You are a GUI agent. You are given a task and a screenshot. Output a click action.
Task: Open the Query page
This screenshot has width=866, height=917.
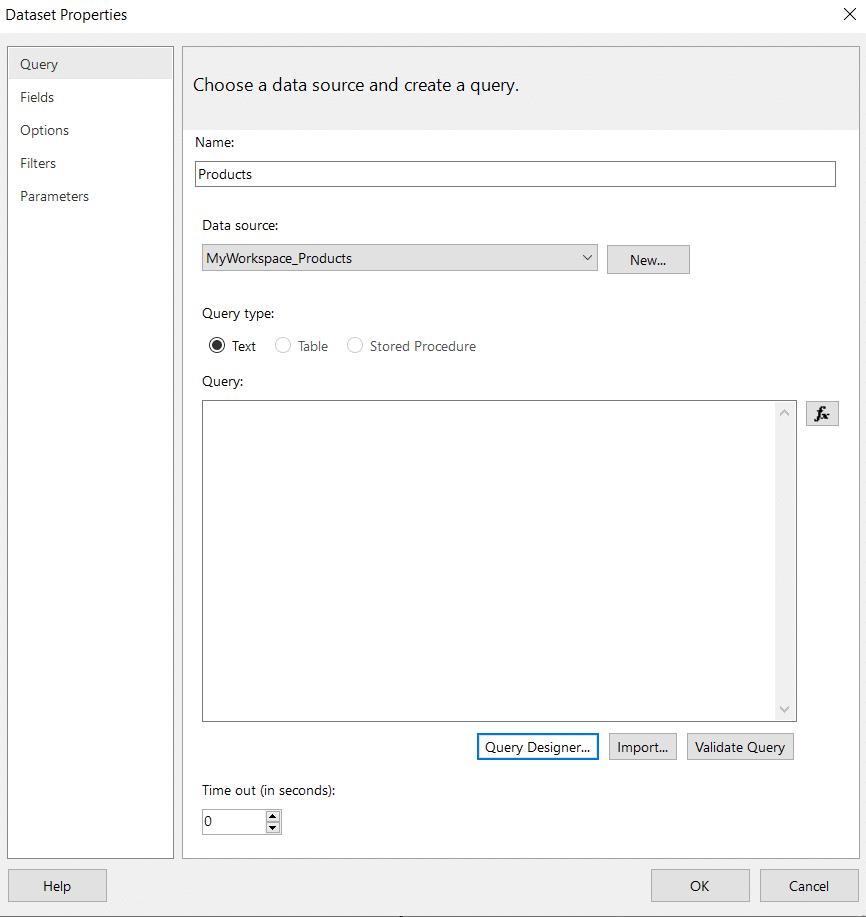91,64
